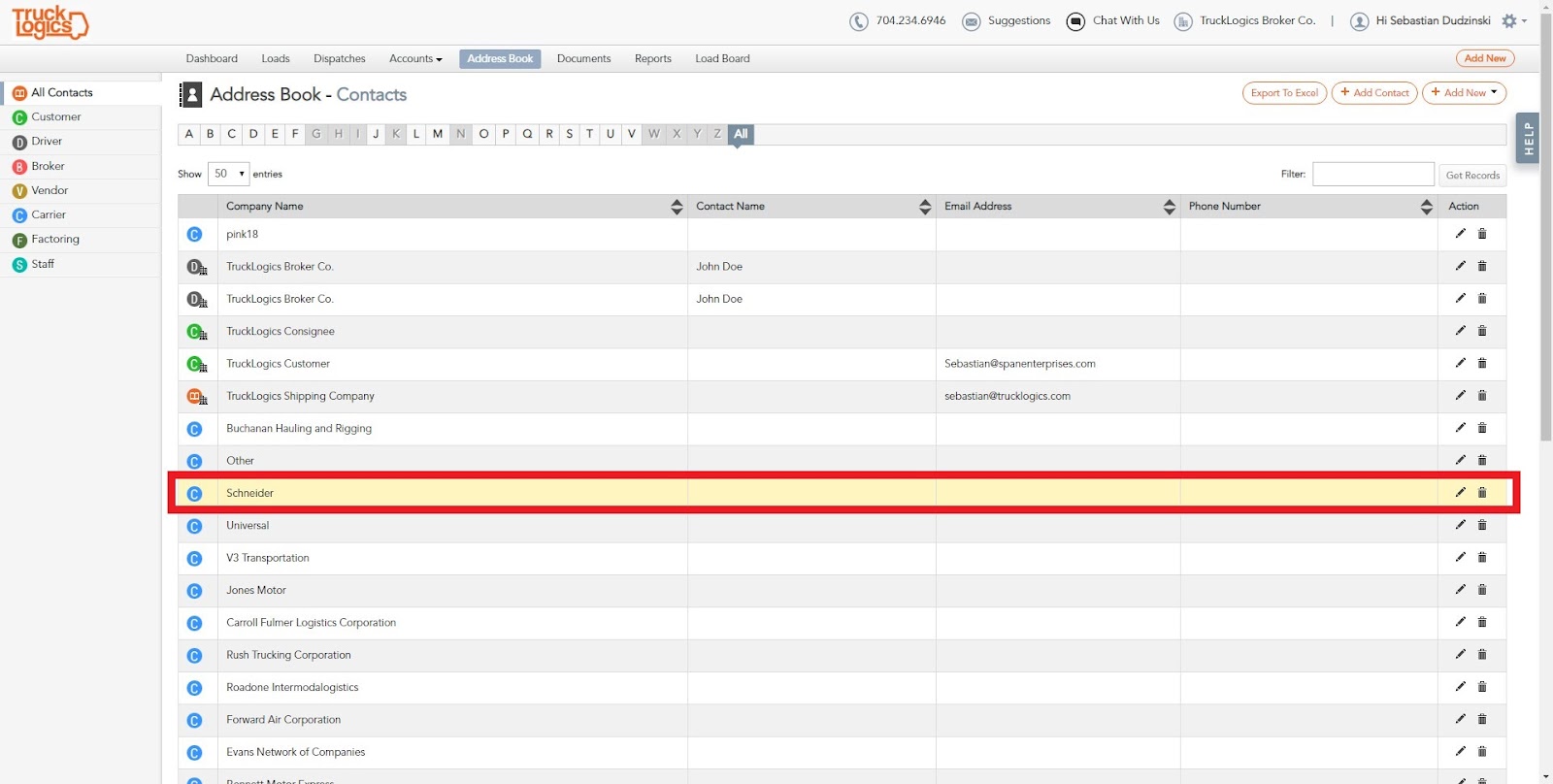Delete the V3 Transportation contact
Image resolution: width=1553 pixels, height=784 pixels.
(x=1482, y=557)
